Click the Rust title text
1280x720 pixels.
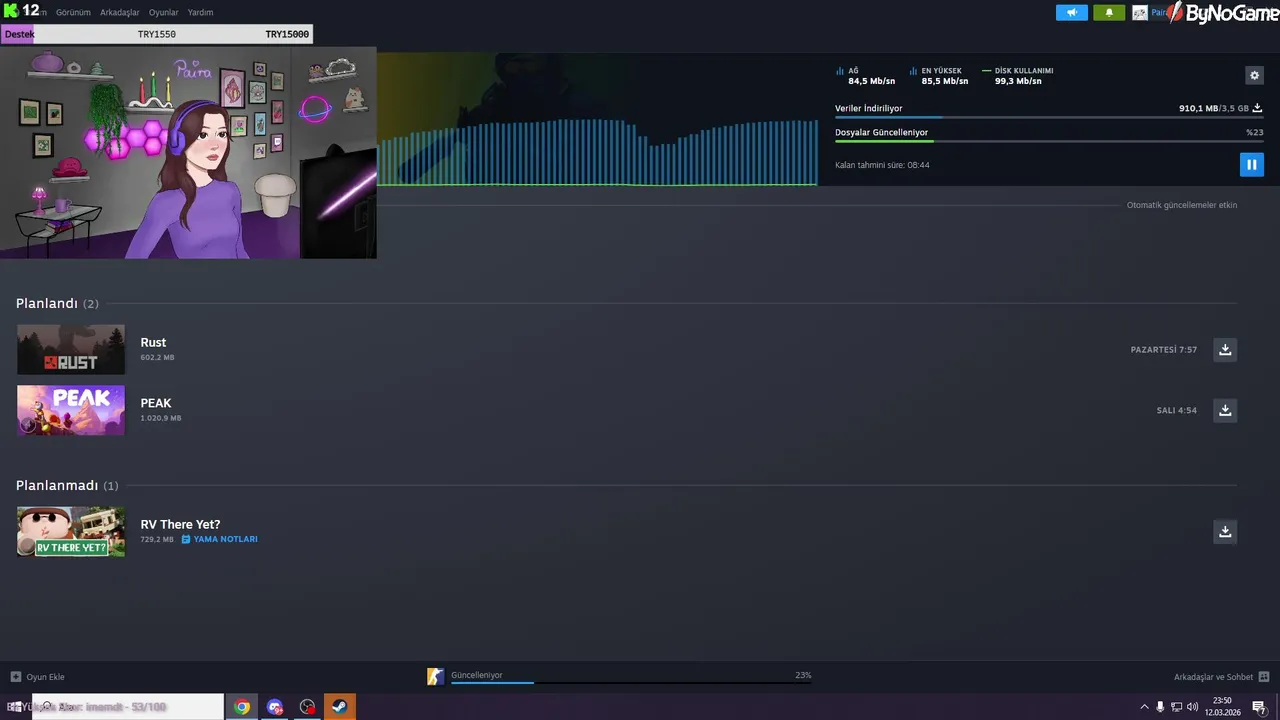tap(153, 342)
